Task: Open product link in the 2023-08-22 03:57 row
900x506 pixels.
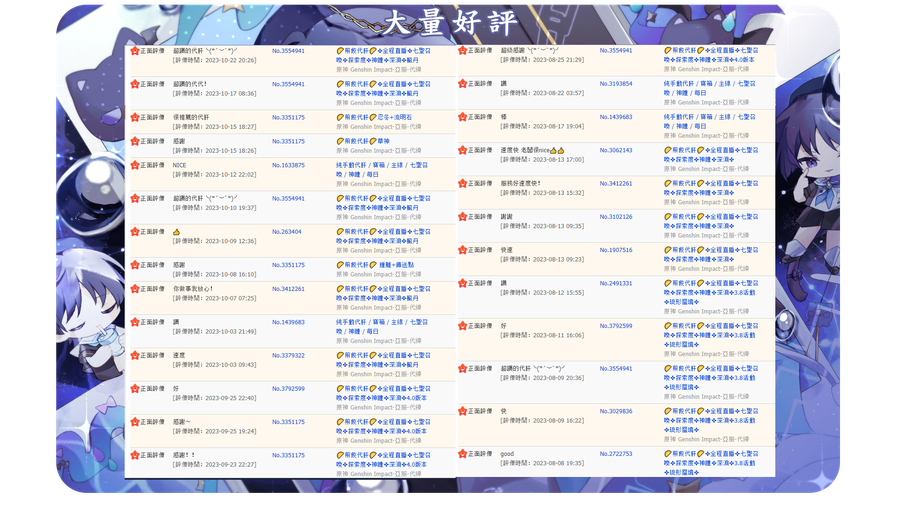Action: (710, 88)
